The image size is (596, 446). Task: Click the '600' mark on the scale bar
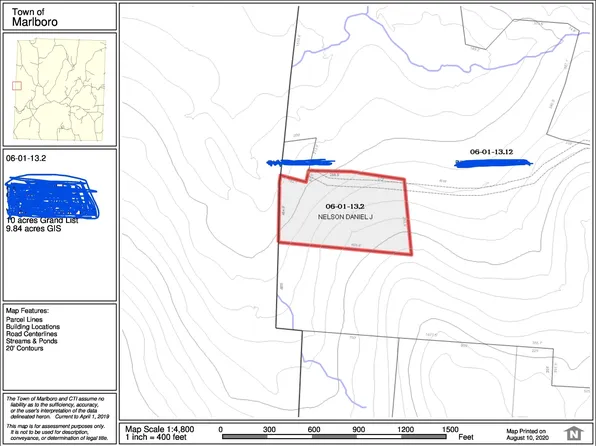pos(314,429)
